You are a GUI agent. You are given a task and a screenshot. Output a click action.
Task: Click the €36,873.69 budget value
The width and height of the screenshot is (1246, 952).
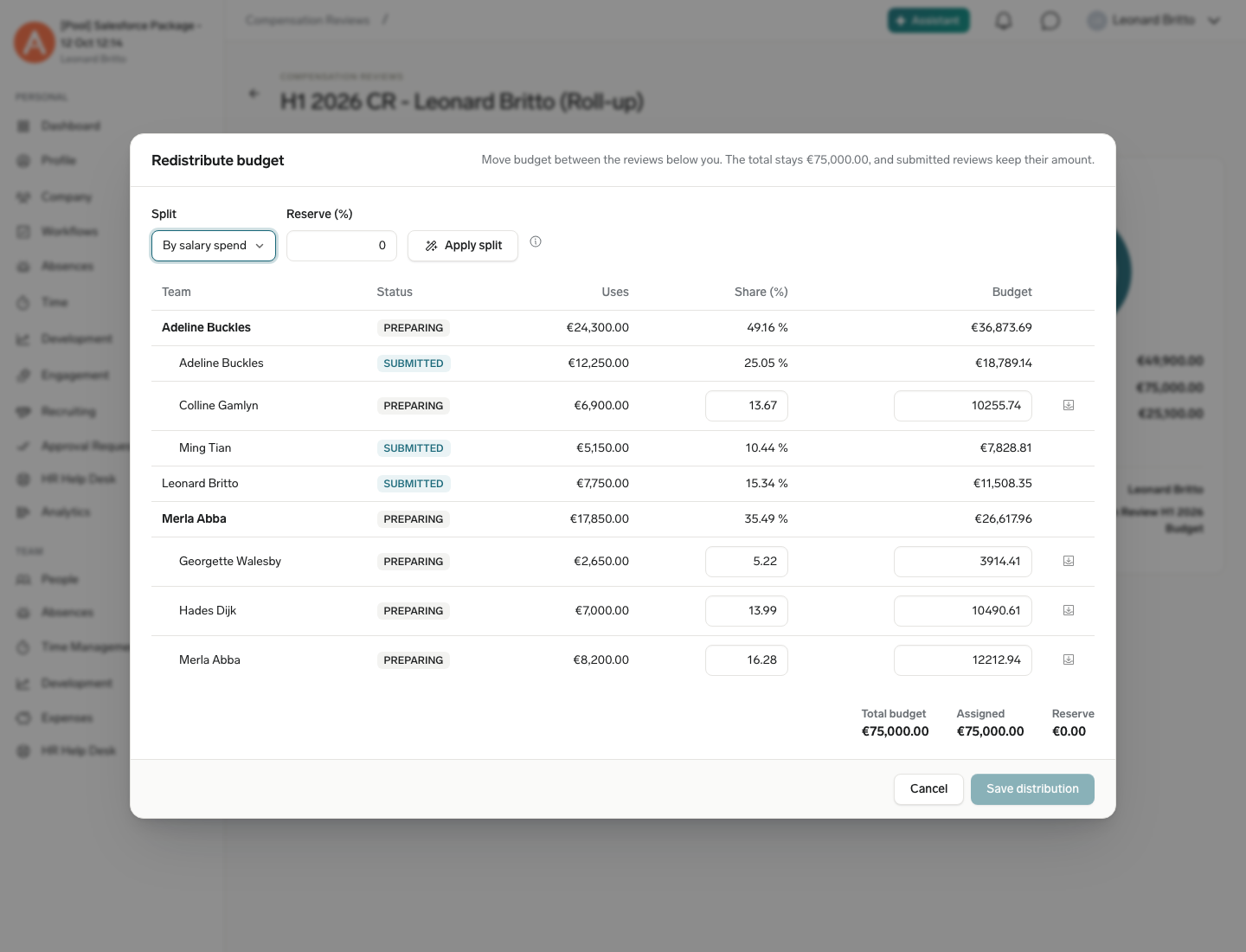tap(1001, 328)
